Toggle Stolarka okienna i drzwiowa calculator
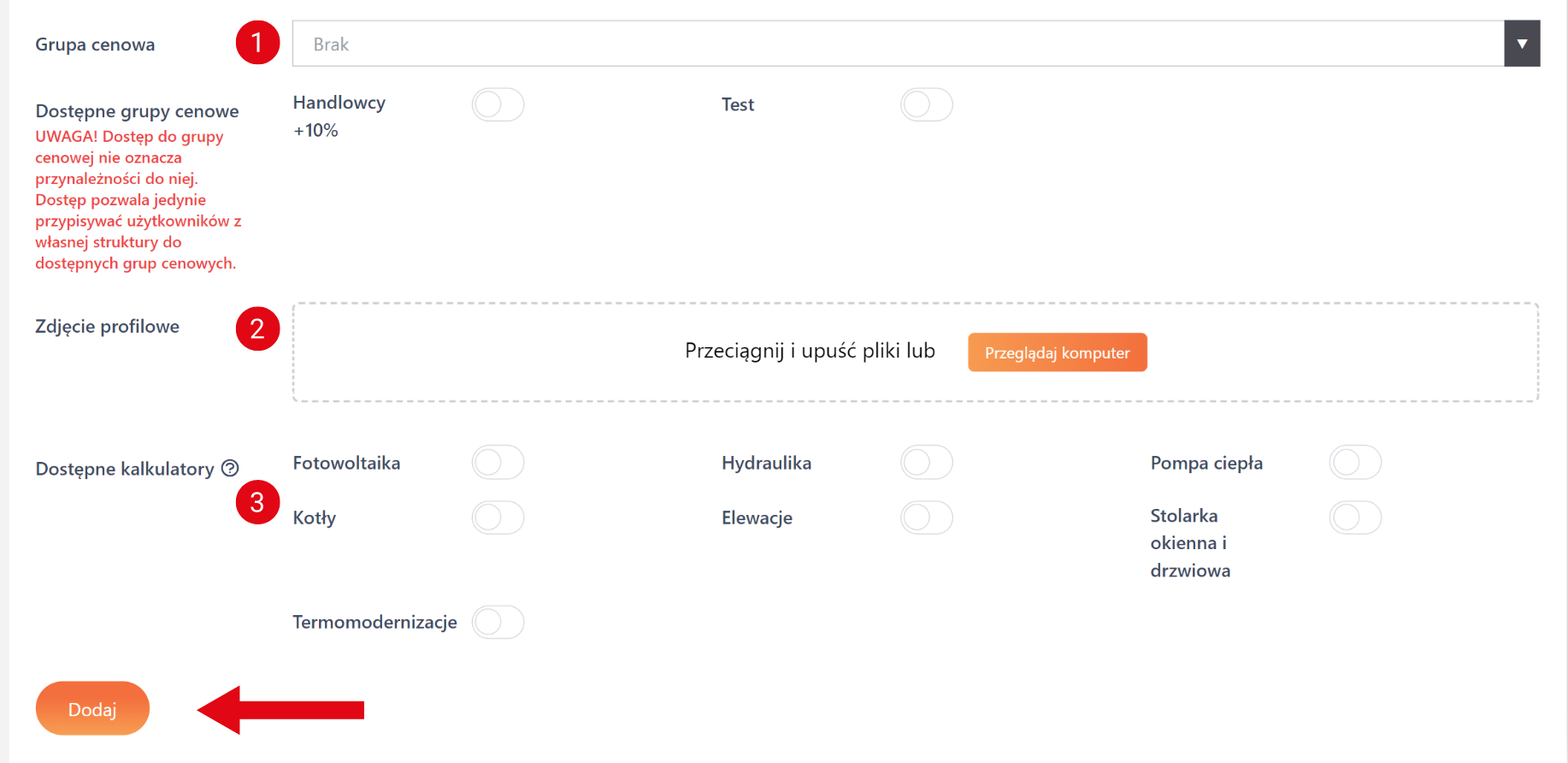 pos(1355,518)
